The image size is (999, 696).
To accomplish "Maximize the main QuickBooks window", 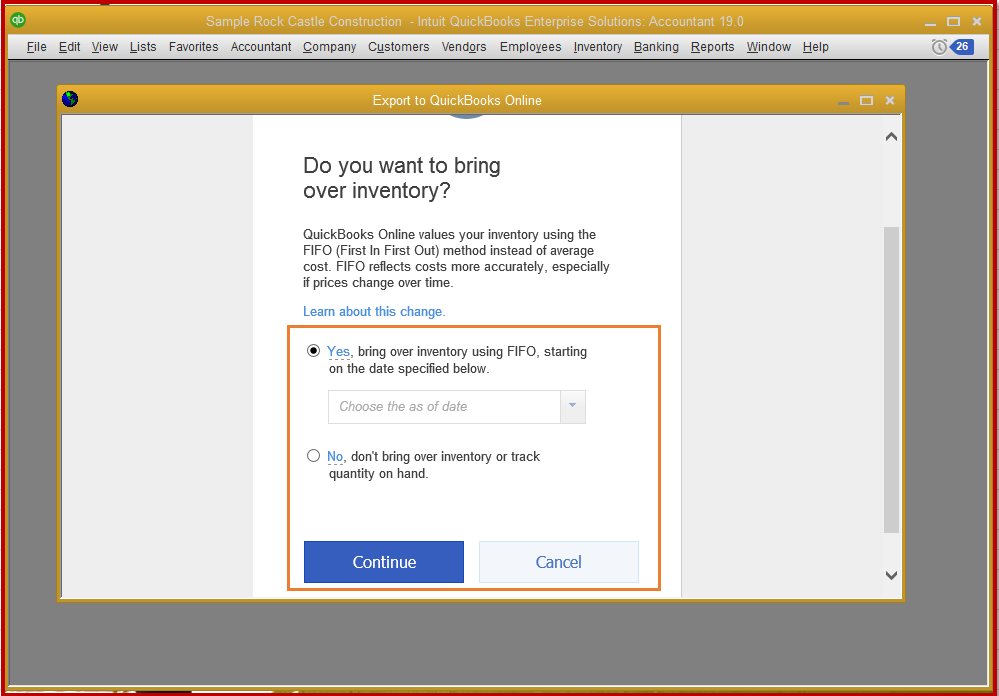I will 953,22.
